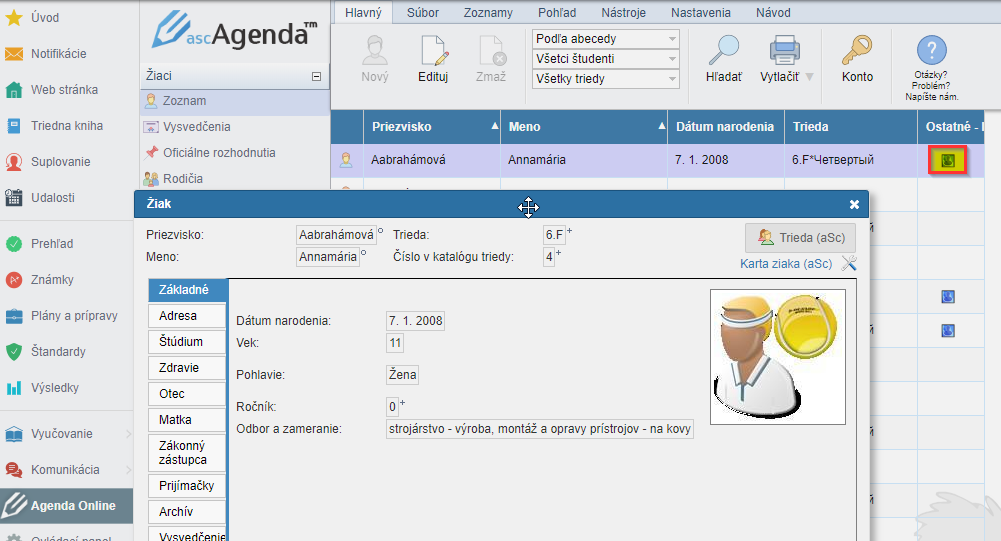
Task: Click the Priezvisko field Aabrahámová
Action: tap(336, 235)
